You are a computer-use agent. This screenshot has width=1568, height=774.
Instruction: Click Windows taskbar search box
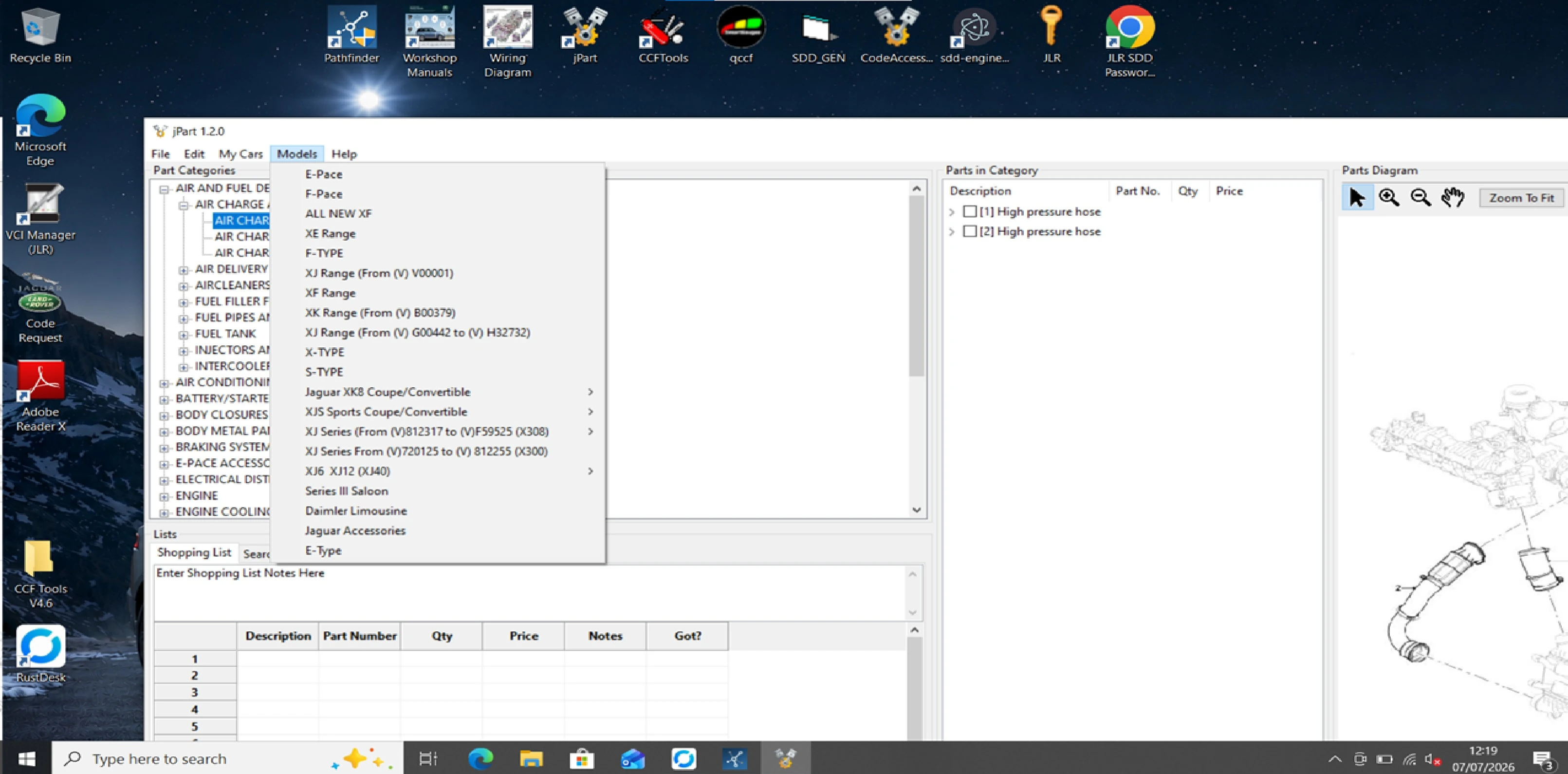[x=227, y=758]
